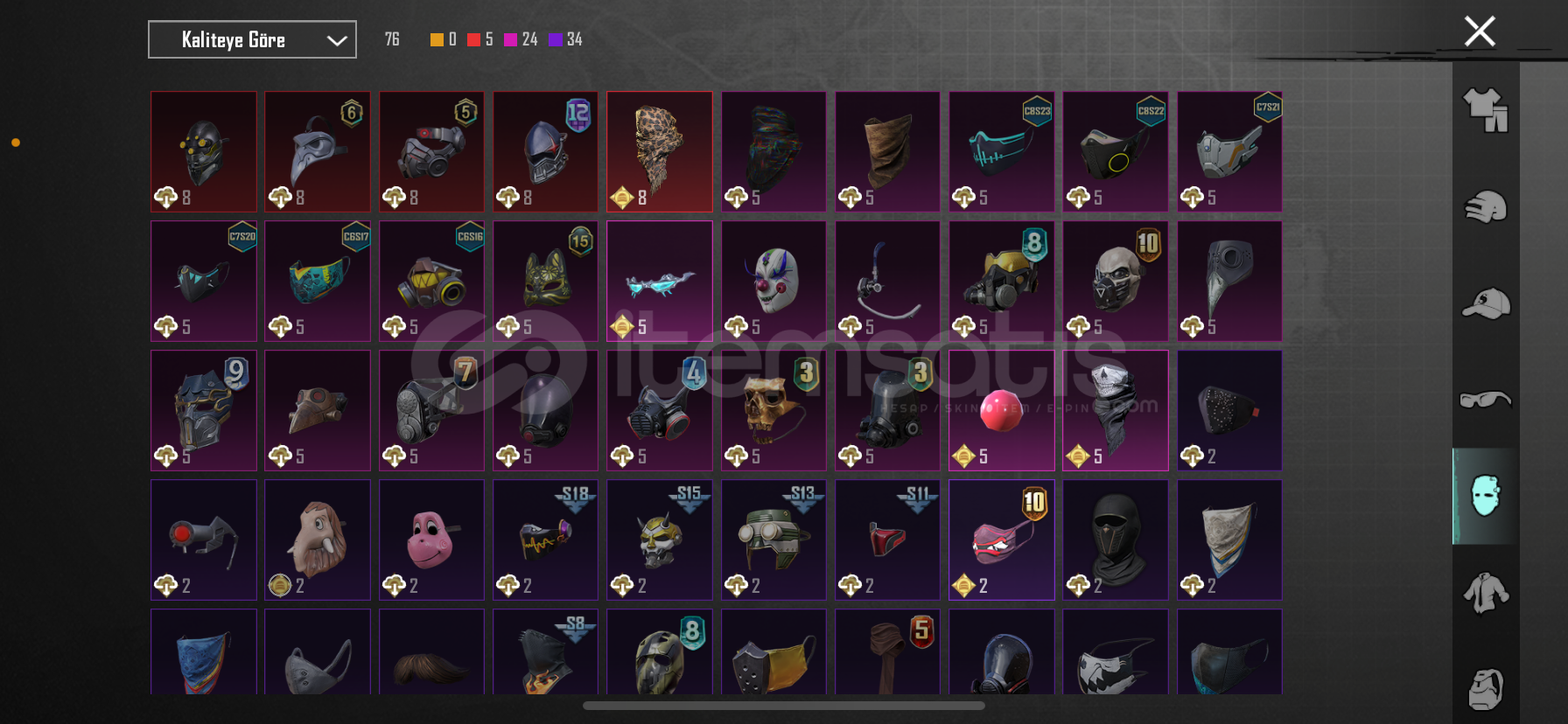This screenshot has height=724, width=1568.
Task: Choose the clown mask item
Action: coord(773,281)
